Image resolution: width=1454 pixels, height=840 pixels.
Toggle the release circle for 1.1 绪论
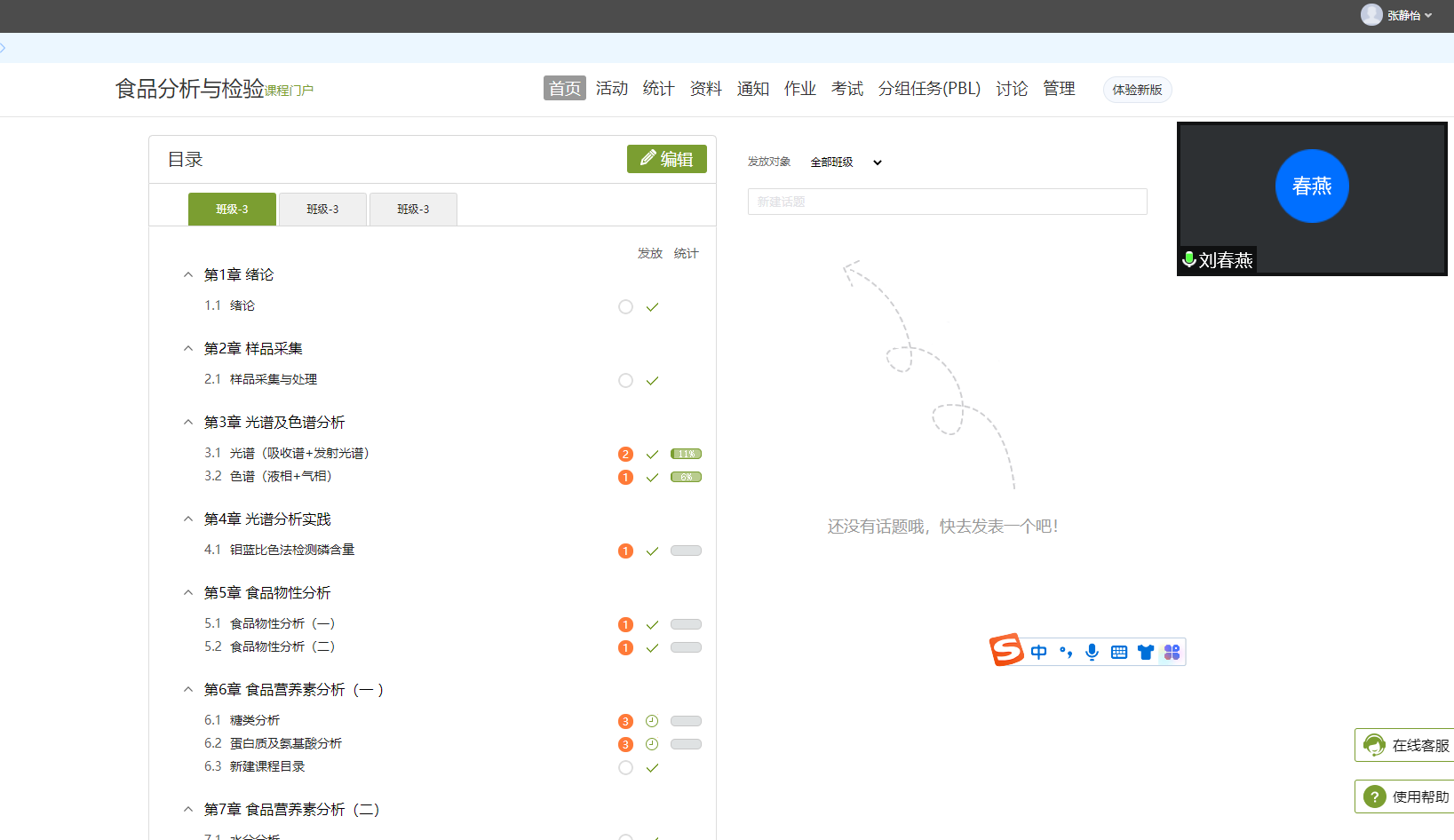[625, 307]
